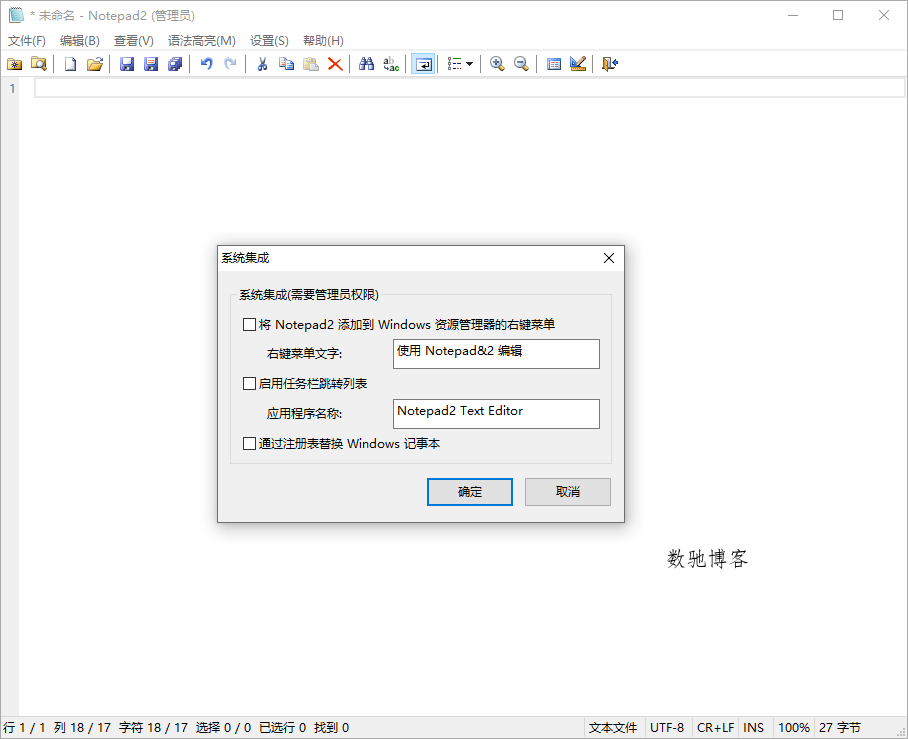Click the 文本文件 status bar entry

[x=613, y=727]
